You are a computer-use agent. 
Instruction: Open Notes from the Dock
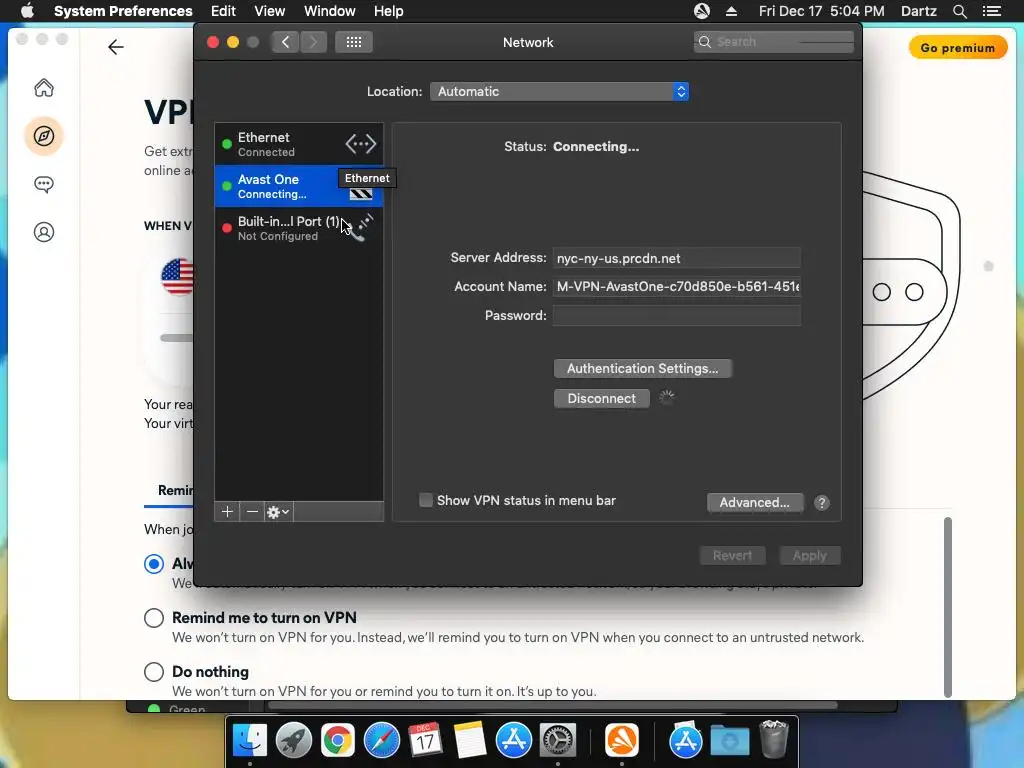[x=470, y=741]
